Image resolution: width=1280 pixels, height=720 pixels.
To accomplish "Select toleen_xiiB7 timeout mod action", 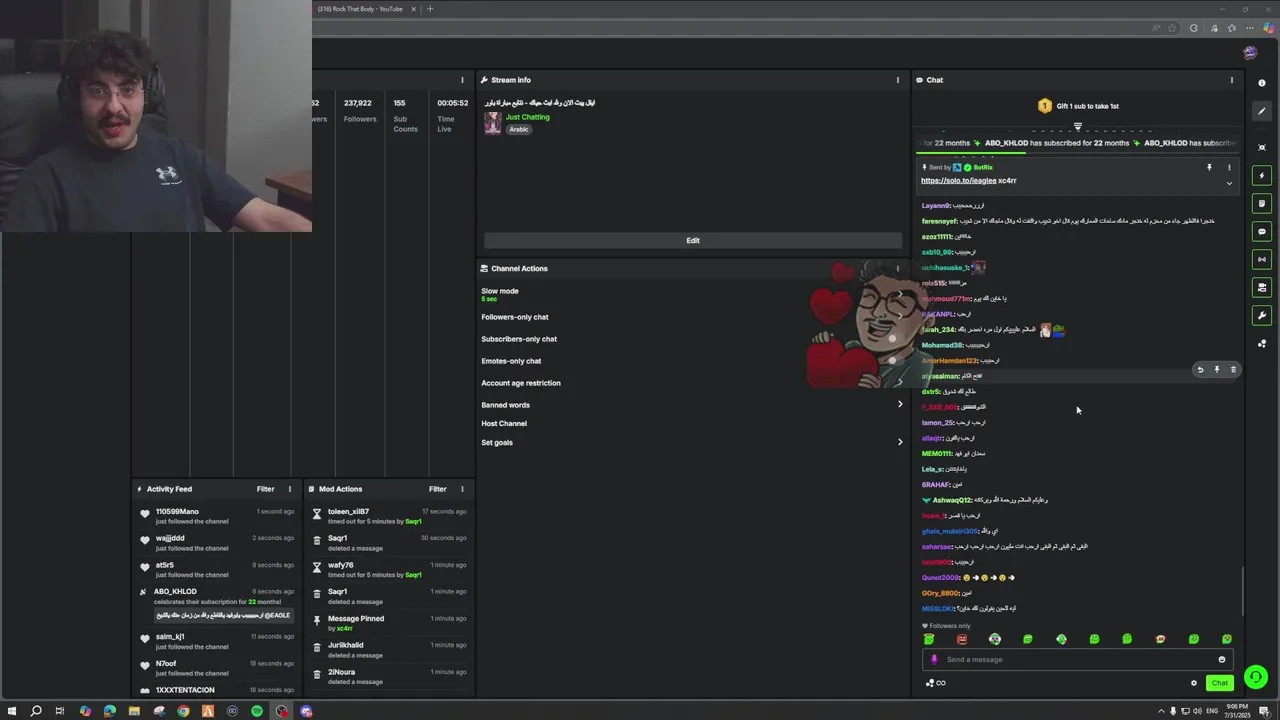I will (x=389, y=516).
